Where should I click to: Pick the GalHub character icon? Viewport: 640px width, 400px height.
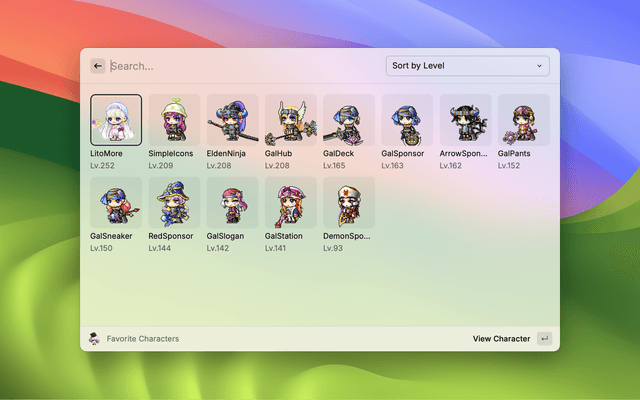pyautogui.click(x=290, y=120)
